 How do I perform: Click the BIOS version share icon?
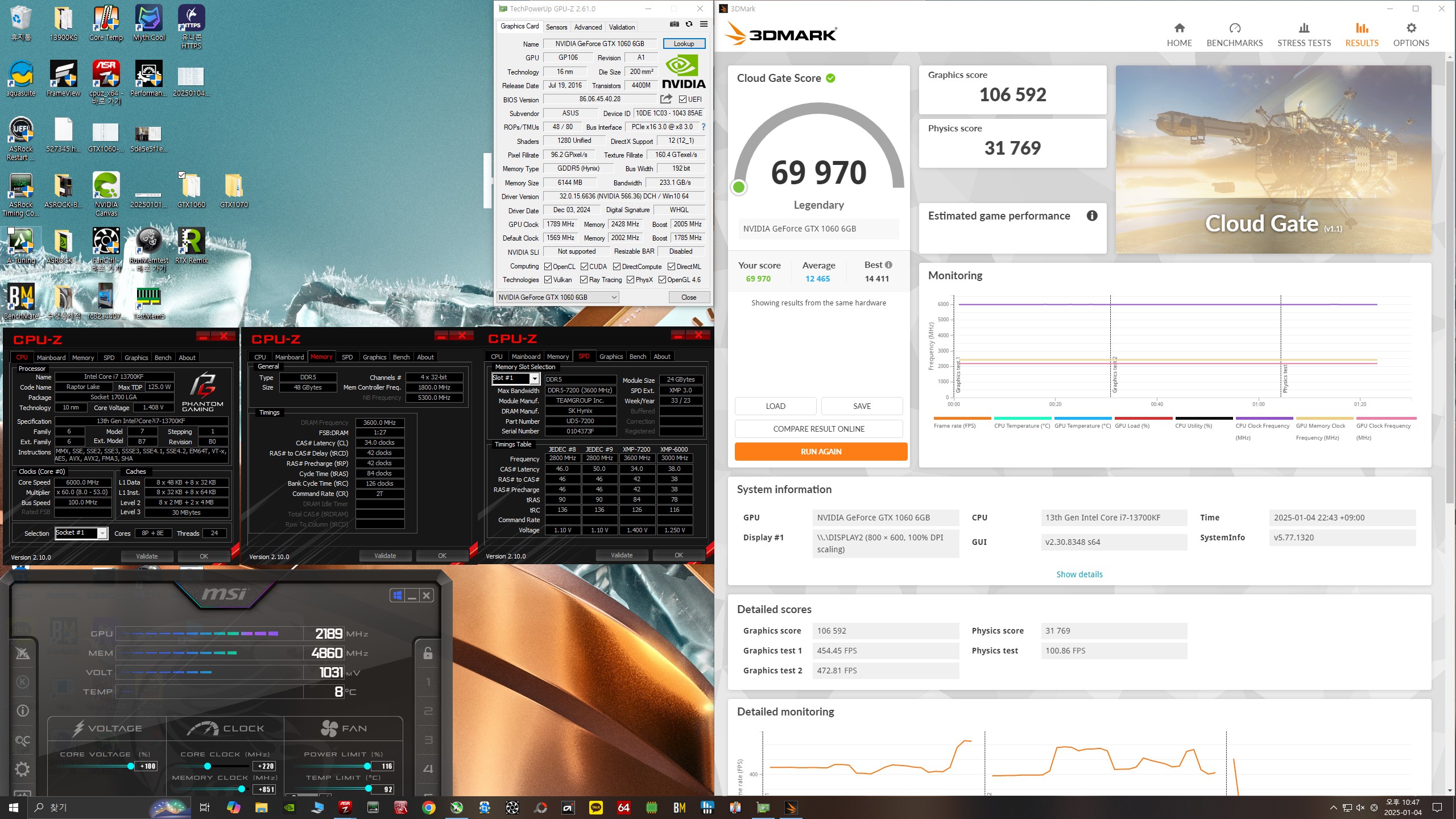[666, 99]
